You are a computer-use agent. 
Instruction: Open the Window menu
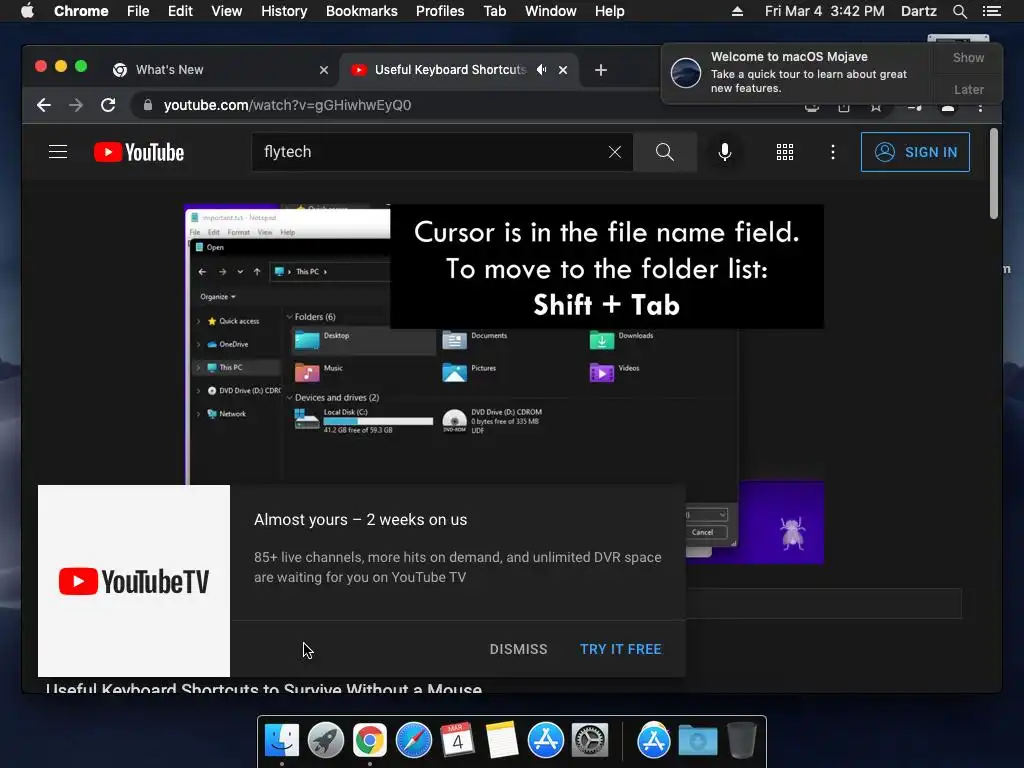pyautogui.click(x=551, y=11)
